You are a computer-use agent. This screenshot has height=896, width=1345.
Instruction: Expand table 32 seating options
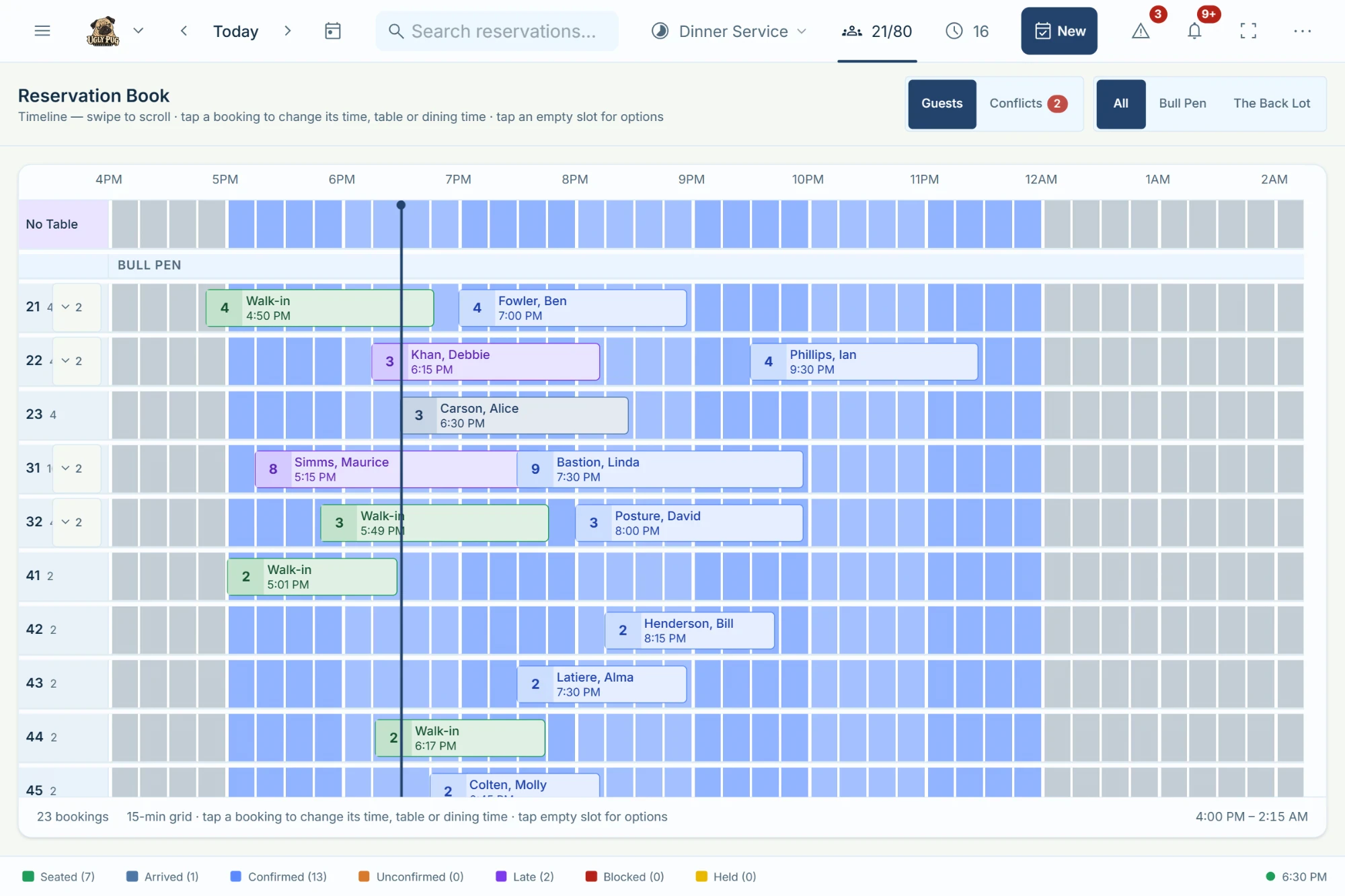(77, 522)
